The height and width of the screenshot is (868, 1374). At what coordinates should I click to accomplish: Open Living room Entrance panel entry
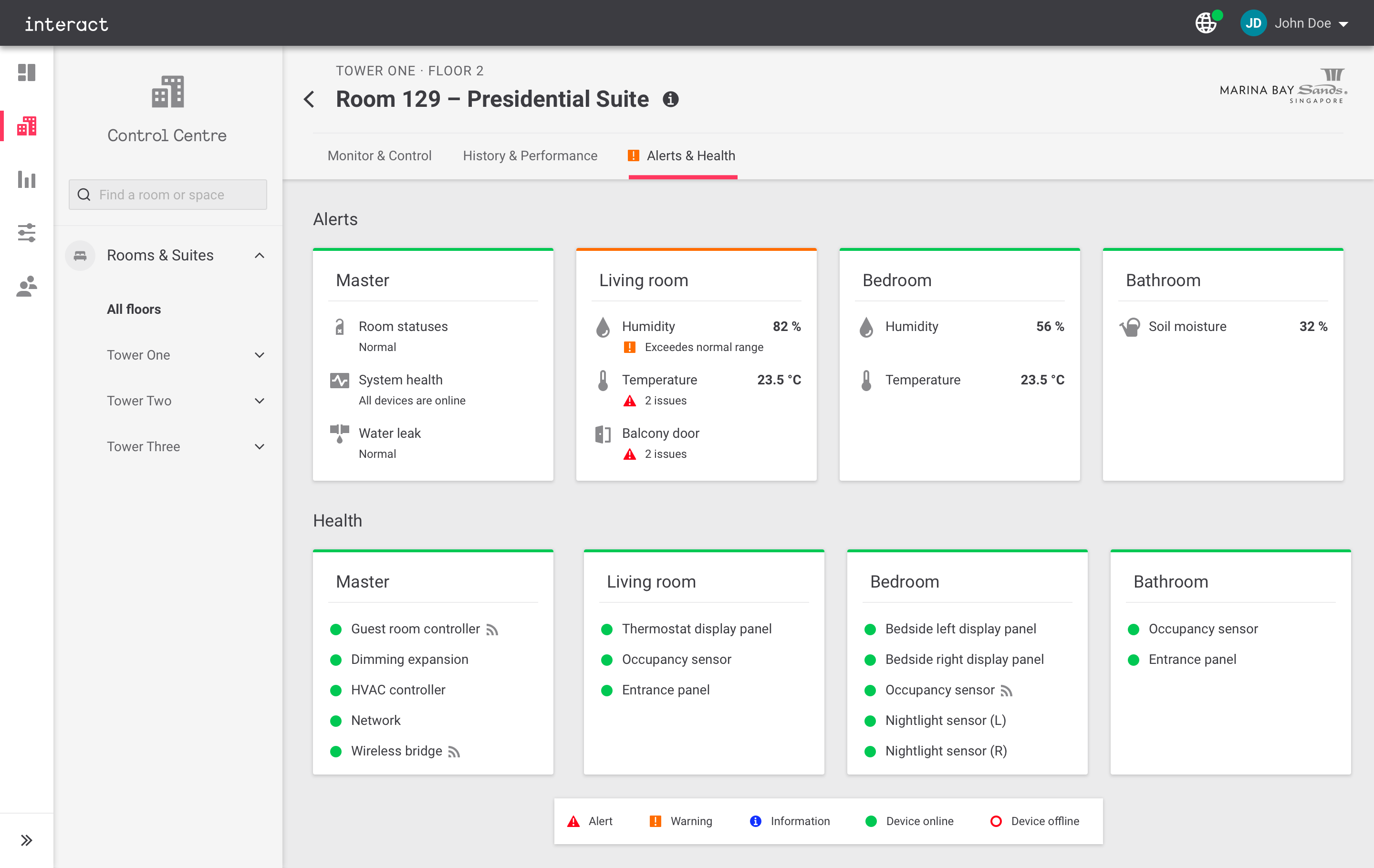point(666,690)
